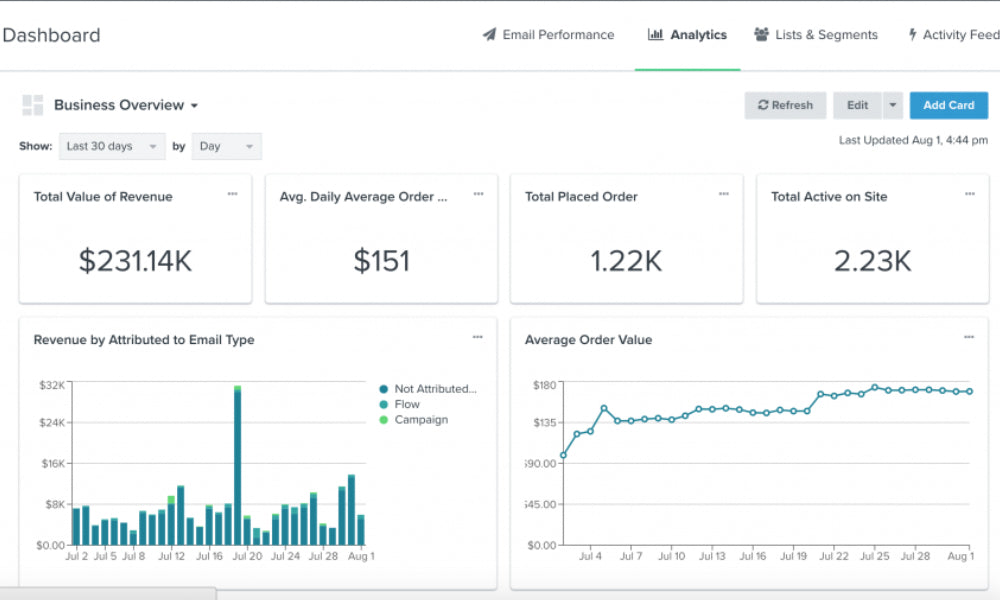
Task: Expand the Day interval dropdown
Action: coord(226,146)
